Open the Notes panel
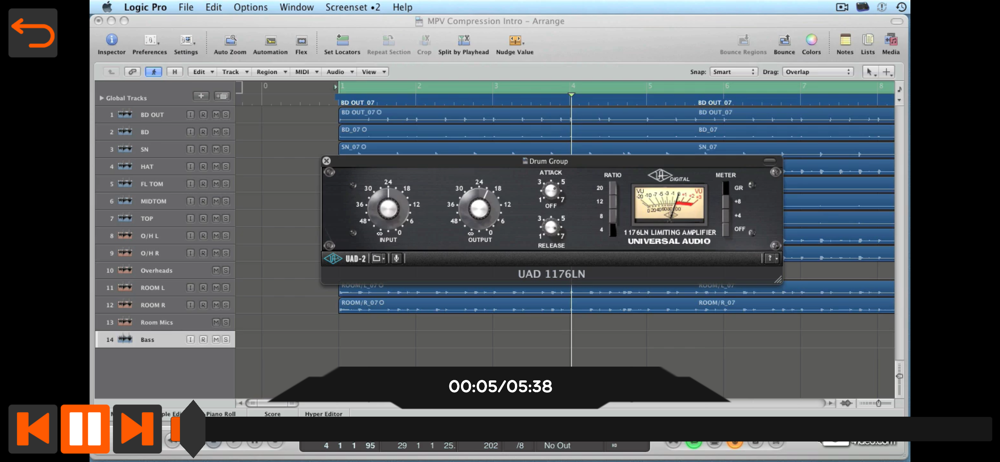 845,44
